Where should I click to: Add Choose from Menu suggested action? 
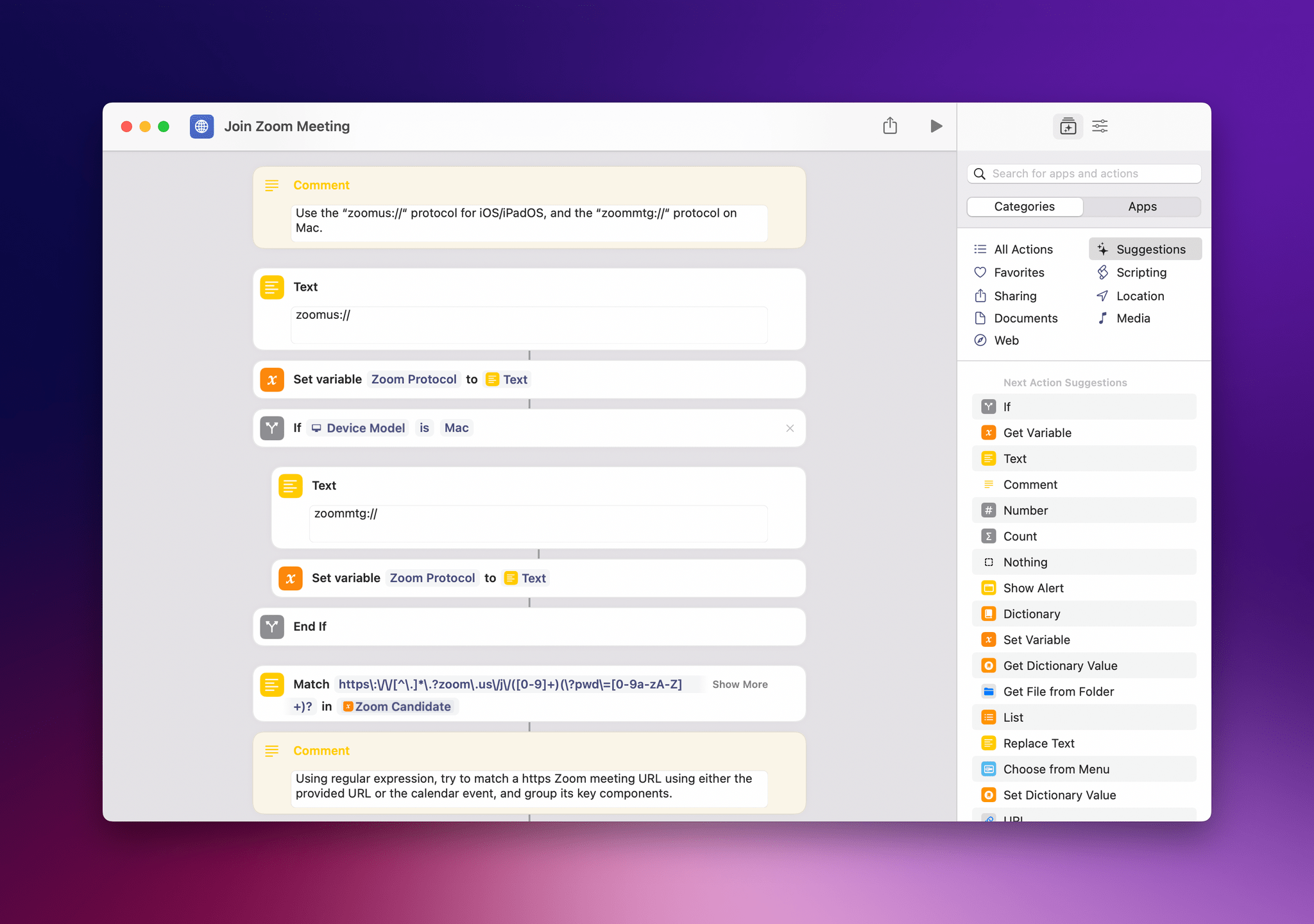[1084, 769]
